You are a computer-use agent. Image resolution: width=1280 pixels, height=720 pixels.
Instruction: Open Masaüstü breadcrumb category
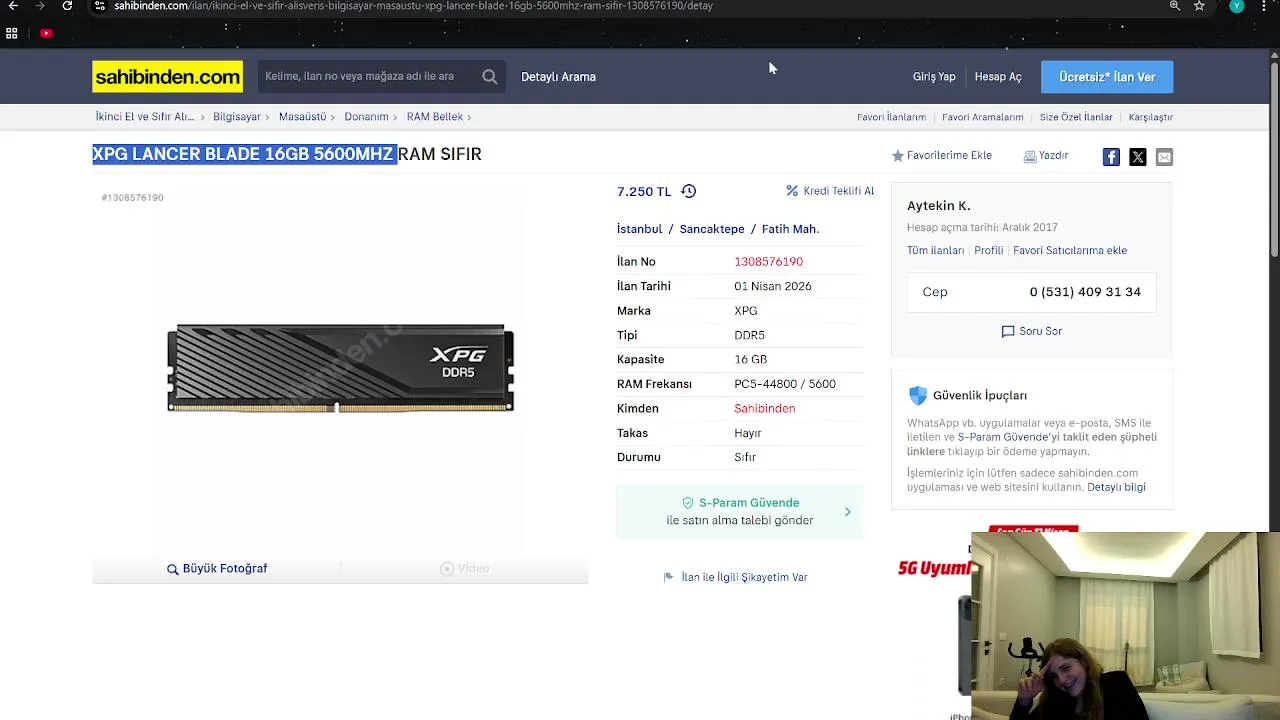(302, 117)
